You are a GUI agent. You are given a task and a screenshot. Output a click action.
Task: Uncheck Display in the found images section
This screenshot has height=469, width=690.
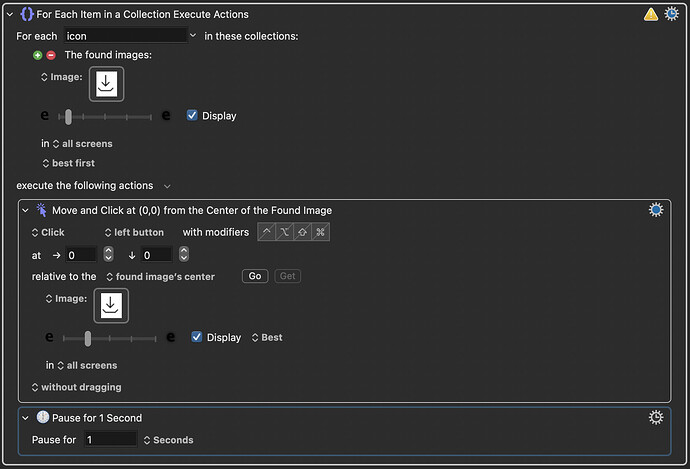pyautogui.click(x=192, y=115)
